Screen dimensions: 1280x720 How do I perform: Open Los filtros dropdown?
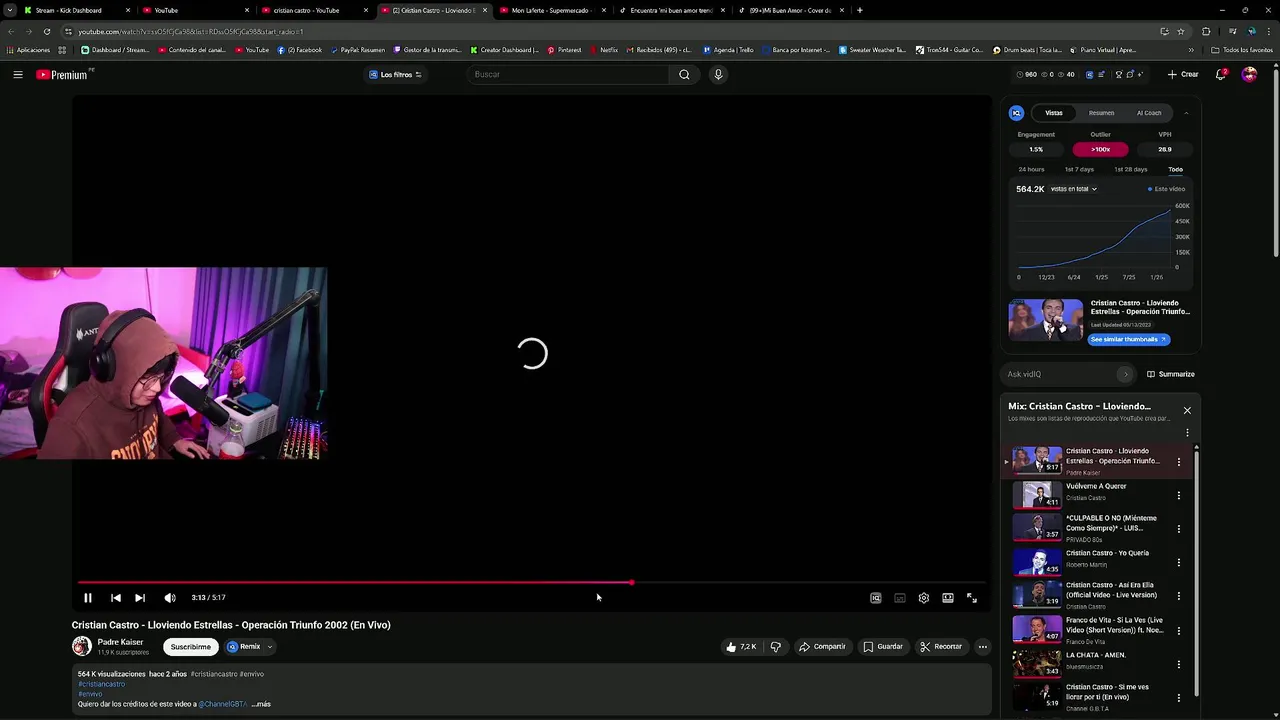coord(395,74)
